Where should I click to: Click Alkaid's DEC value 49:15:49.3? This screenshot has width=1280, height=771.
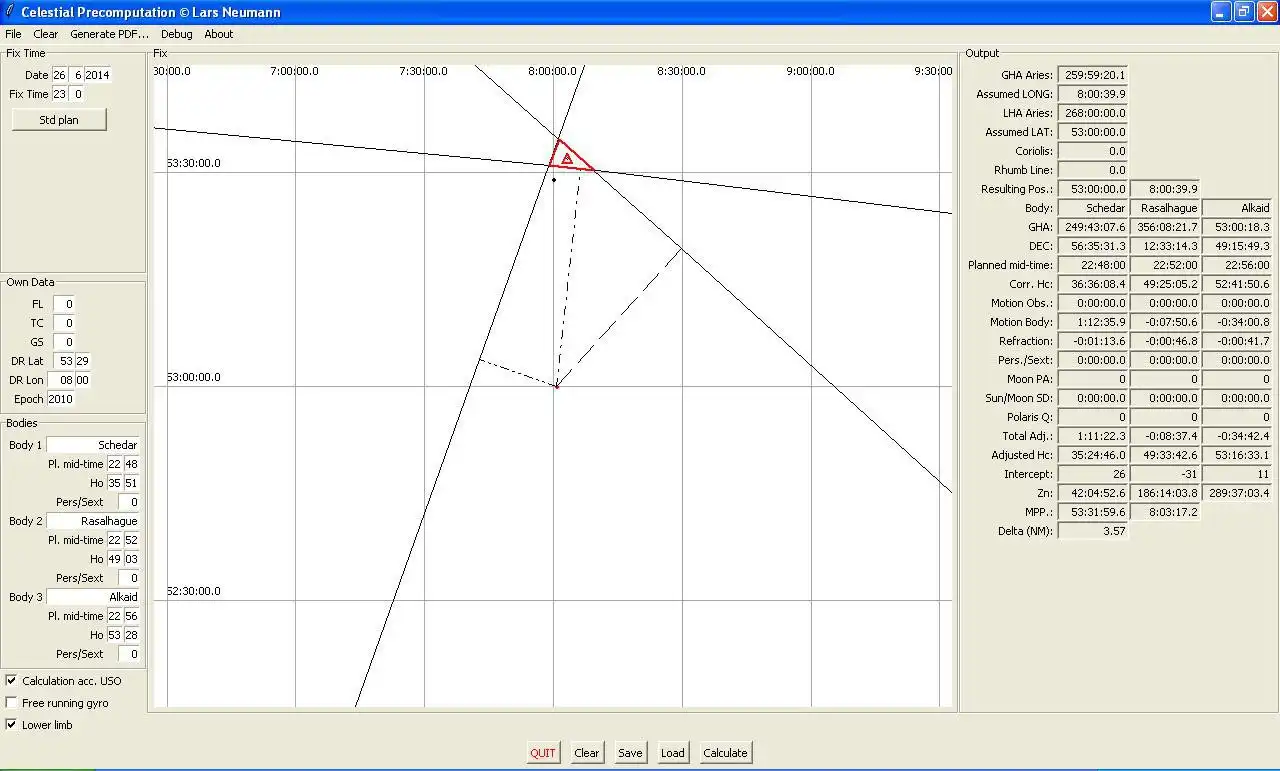coord(1237,246)
